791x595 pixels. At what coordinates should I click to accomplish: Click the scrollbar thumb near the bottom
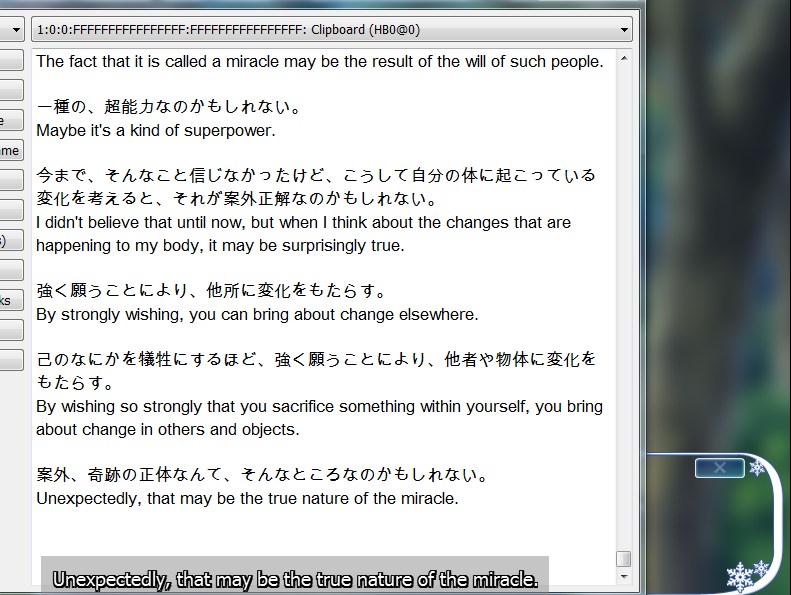[624, 559]
